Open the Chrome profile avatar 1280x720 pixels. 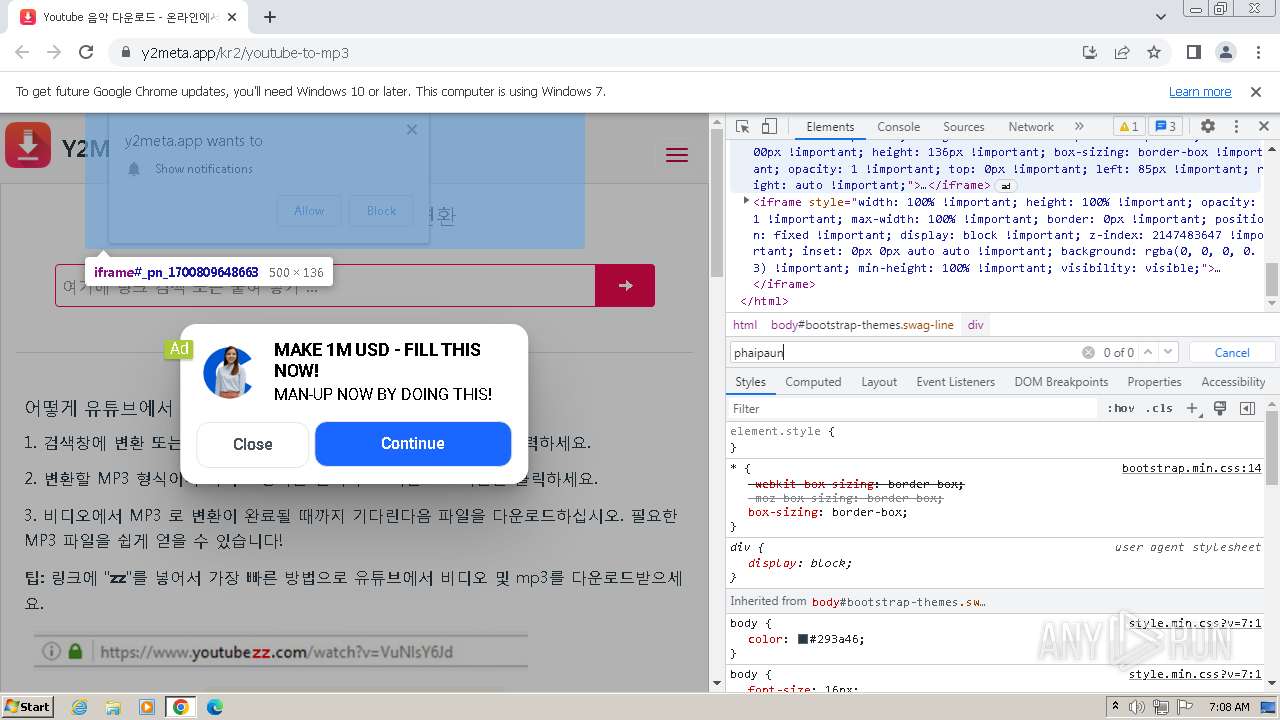(x=1226, y=52)
